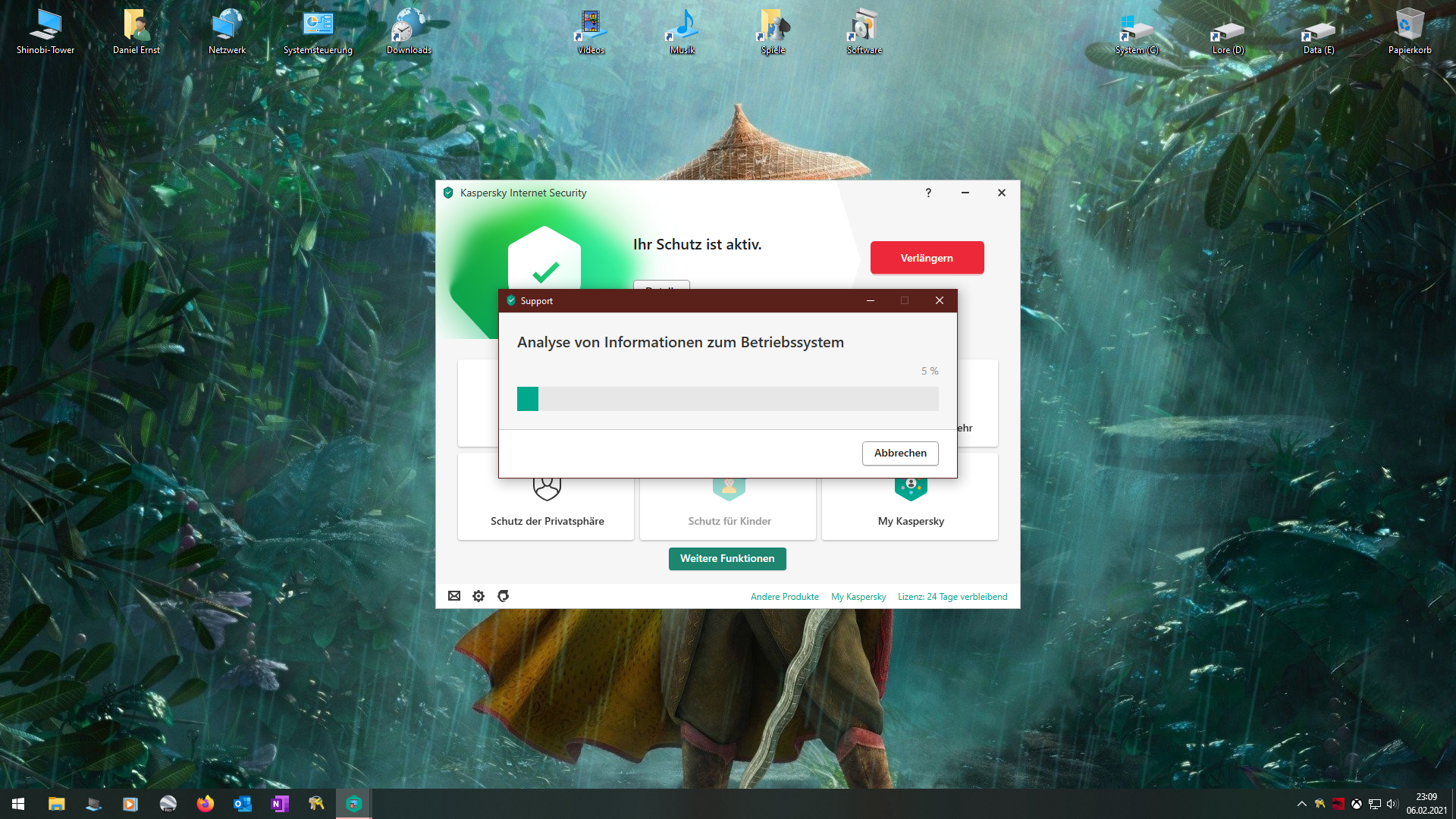Open the Systemsteuerung desktop shortcut
Image resolution: width=1456 pixels, height=819 pixels.
pyautogui.click(x=318, y=32)
